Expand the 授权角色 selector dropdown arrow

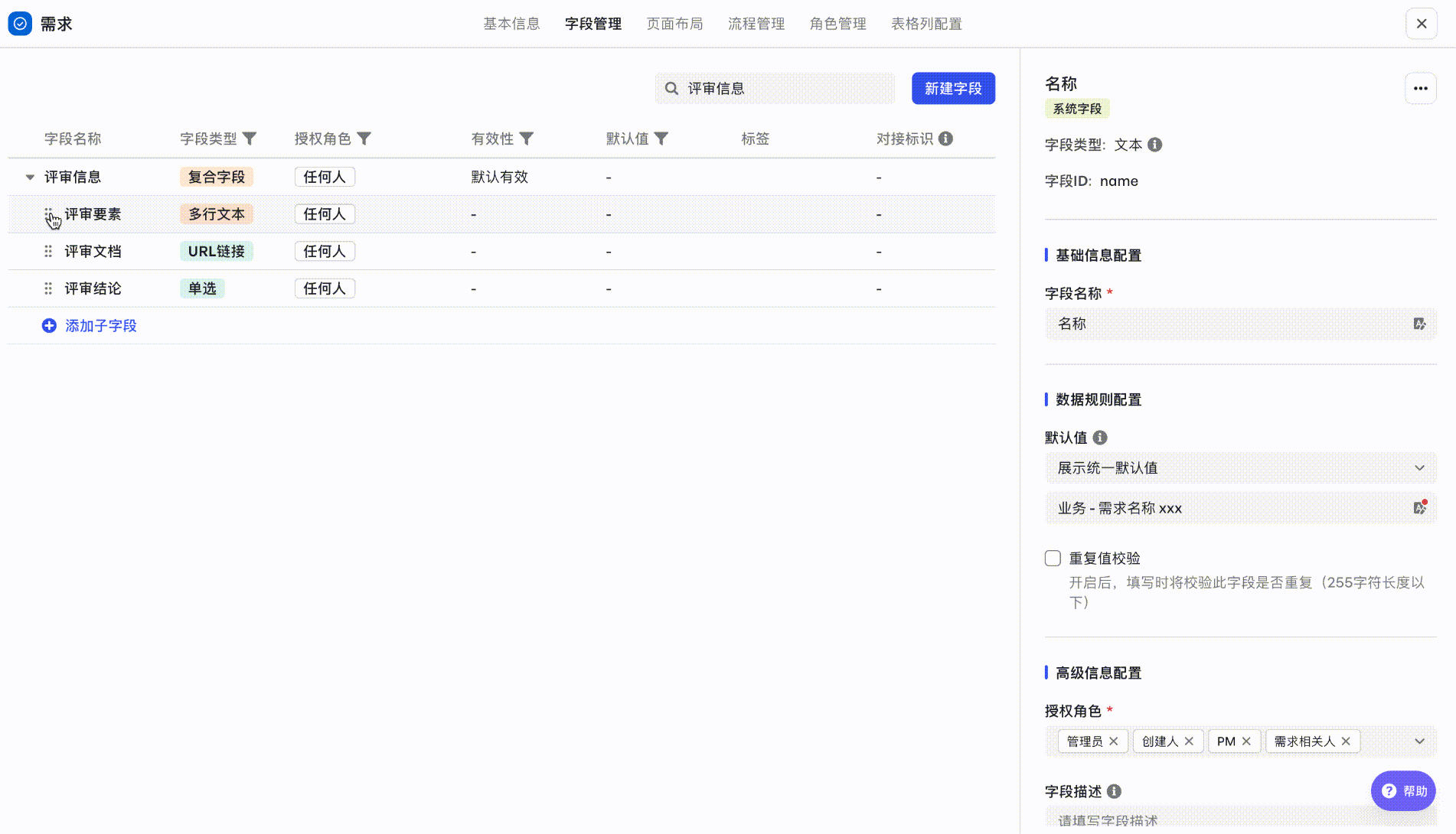click(1419, 741)
